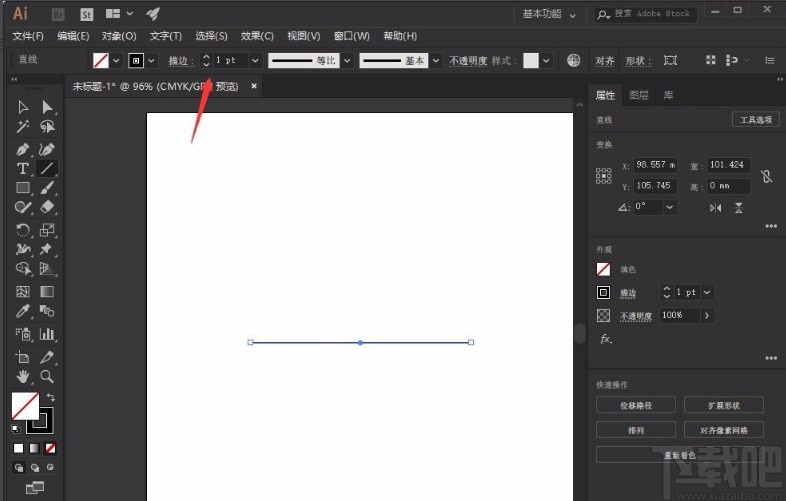
Task: Toggle constrain width and height proportions
Action: 766,176
